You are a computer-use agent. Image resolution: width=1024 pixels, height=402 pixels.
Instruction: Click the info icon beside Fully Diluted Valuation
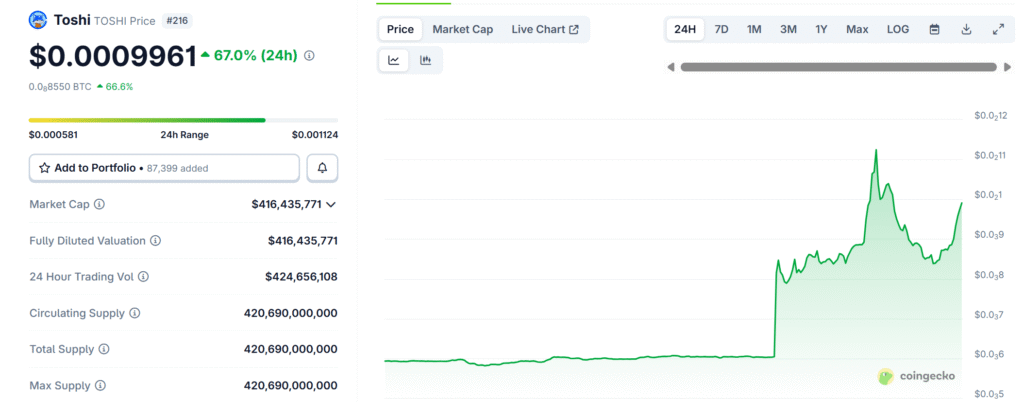point(156,241)
